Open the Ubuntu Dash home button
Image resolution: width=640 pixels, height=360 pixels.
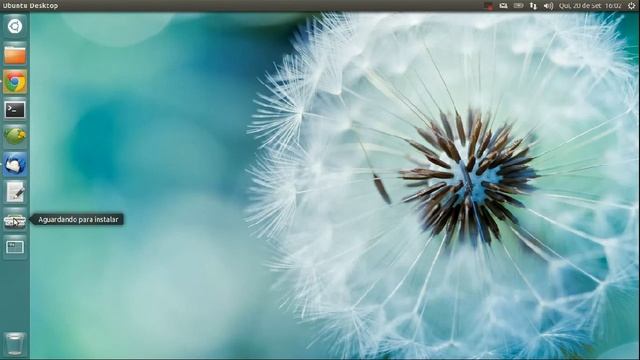click(x=15, y=26)
